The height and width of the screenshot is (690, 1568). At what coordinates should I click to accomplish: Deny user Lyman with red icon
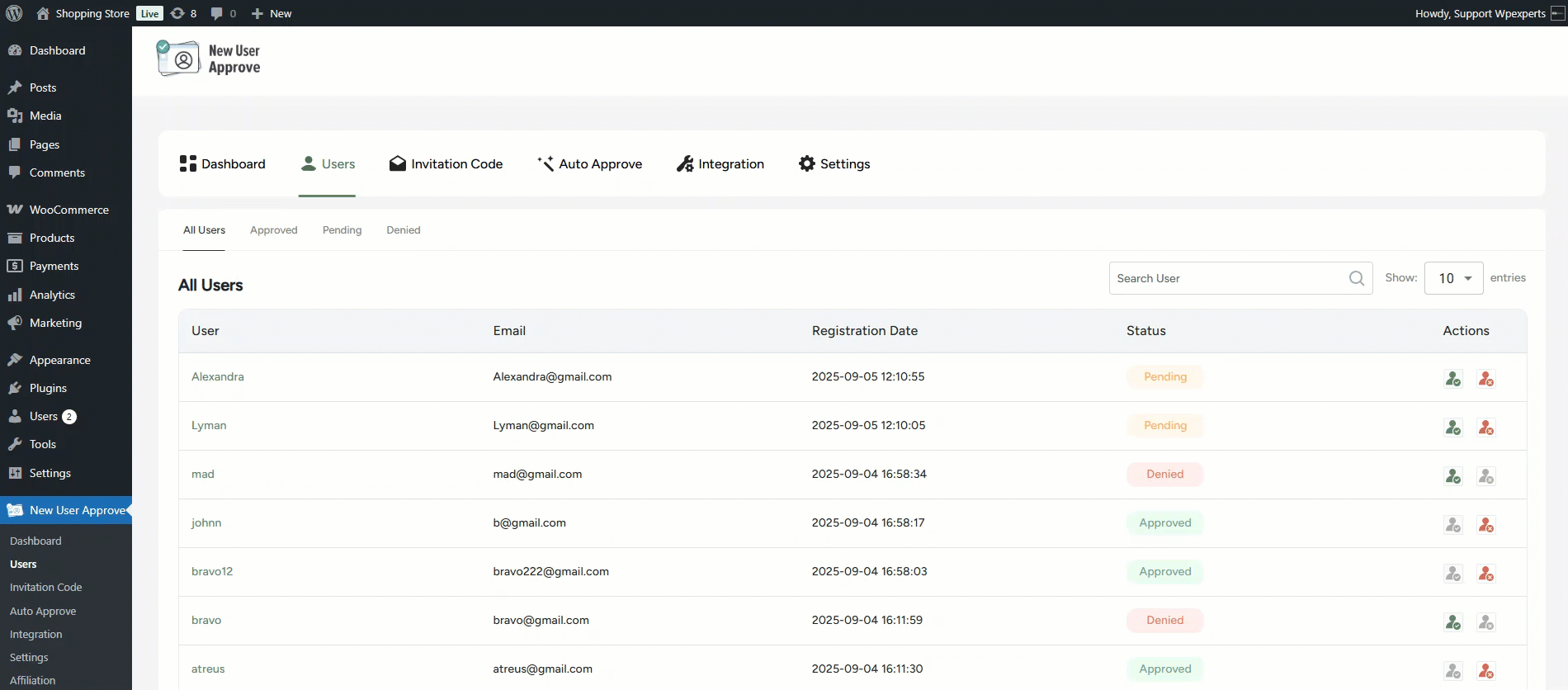pyautogui.click(x=1486, y=428)
